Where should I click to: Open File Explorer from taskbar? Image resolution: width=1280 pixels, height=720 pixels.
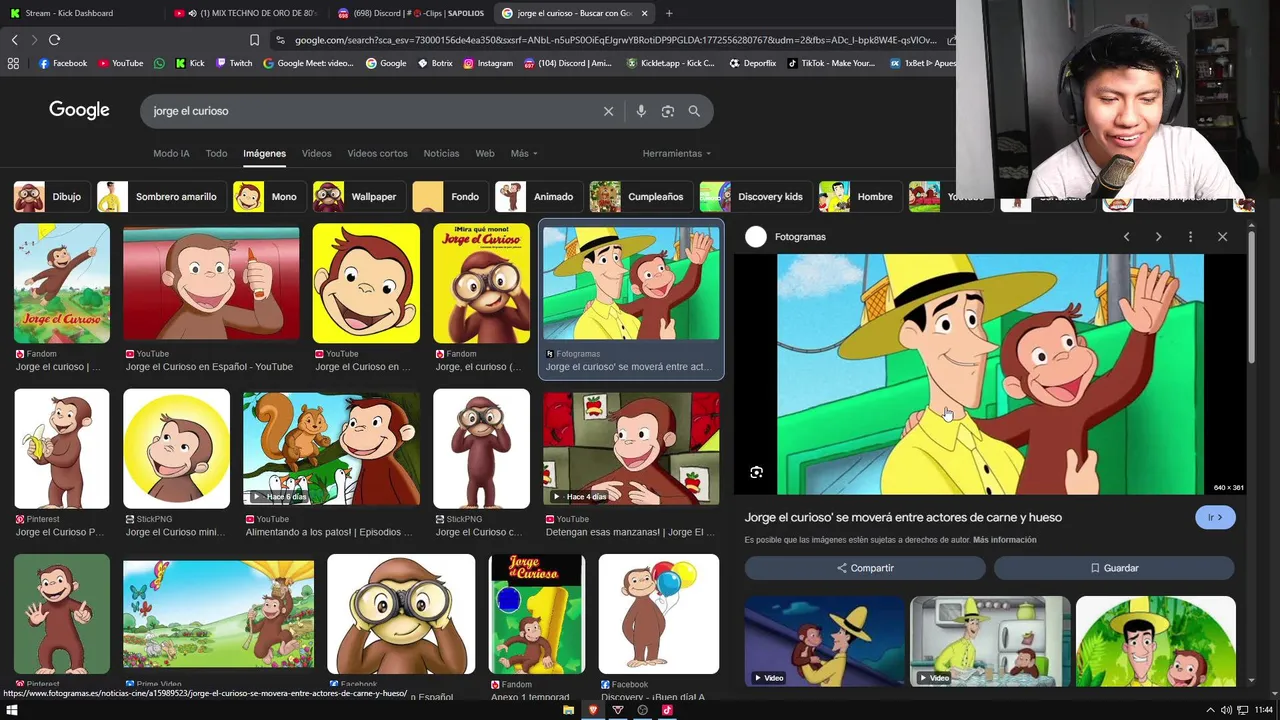click(x=568, y=710)
